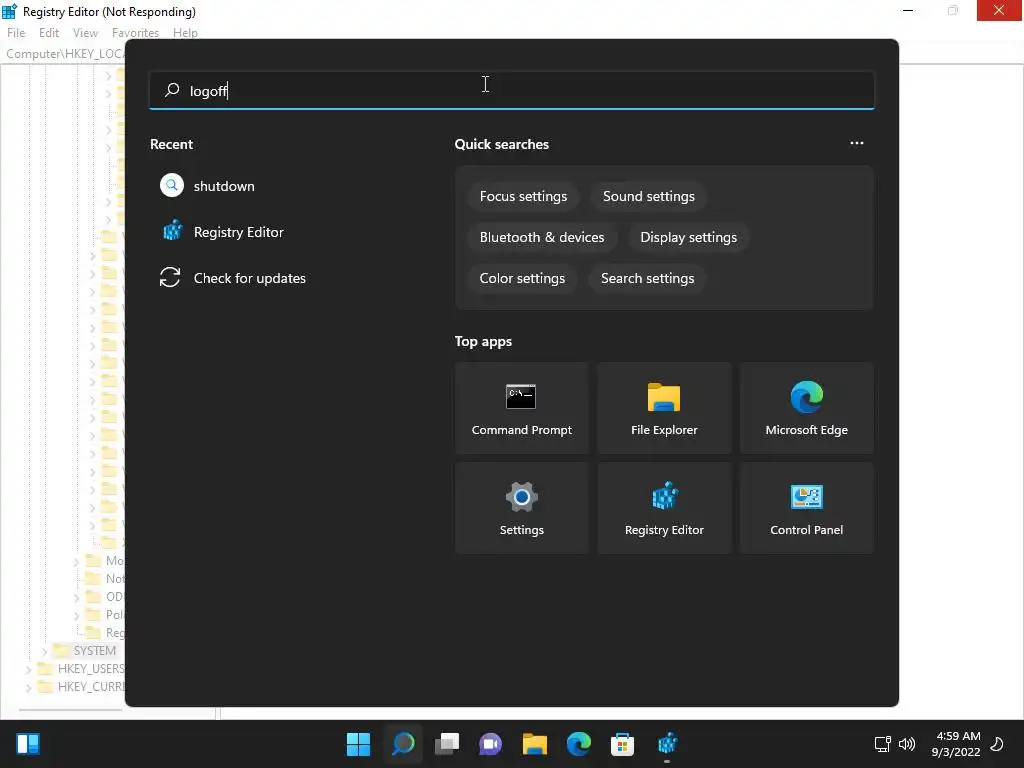The width and height of the screenshot is (1024, 768).
Task: Open File Explorer from the taskbar
Action: tap(534, 743)
